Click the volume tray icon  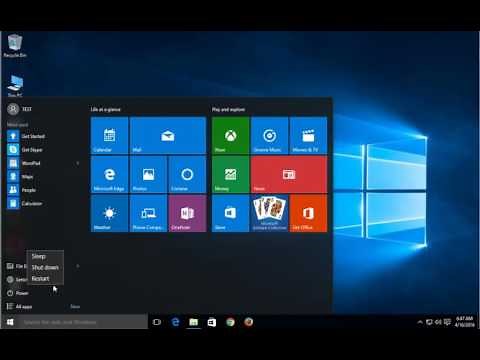coord(438,322)
